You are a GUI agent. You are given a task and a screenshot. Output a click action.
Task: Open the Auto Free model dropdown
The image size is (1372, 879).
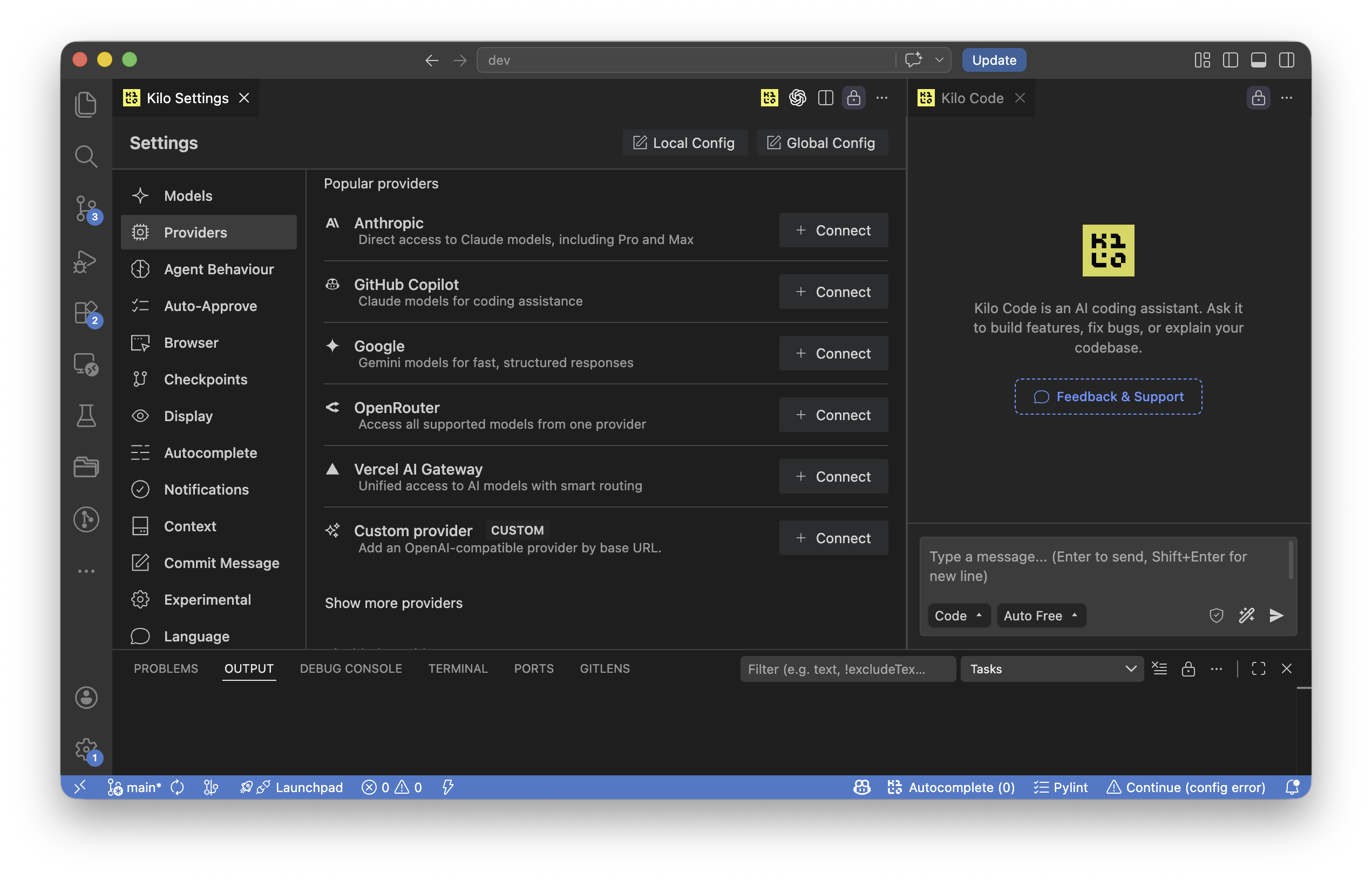click(x=1041, y=616)
